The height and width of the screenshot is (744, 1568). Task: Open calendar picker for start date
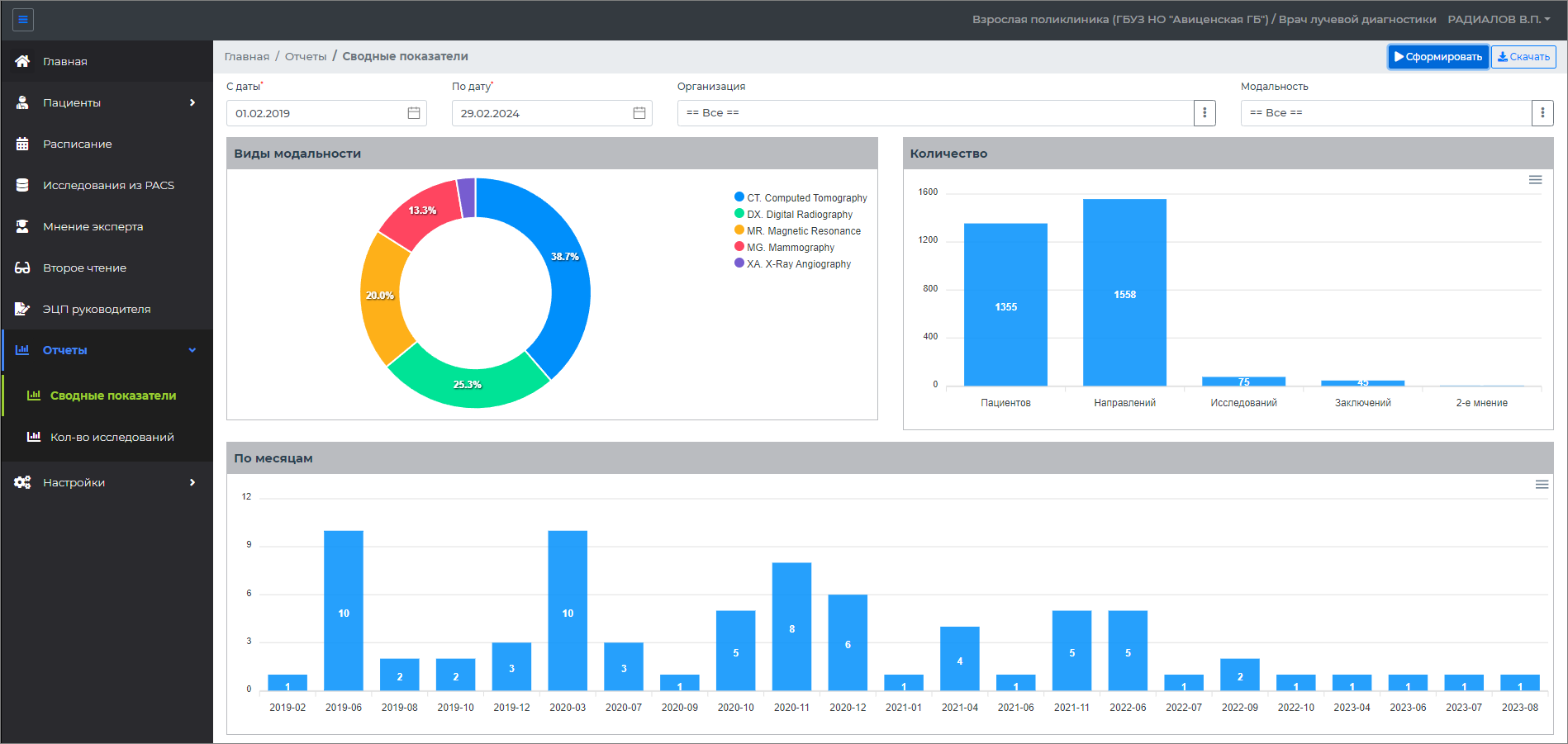coord(414,113)
